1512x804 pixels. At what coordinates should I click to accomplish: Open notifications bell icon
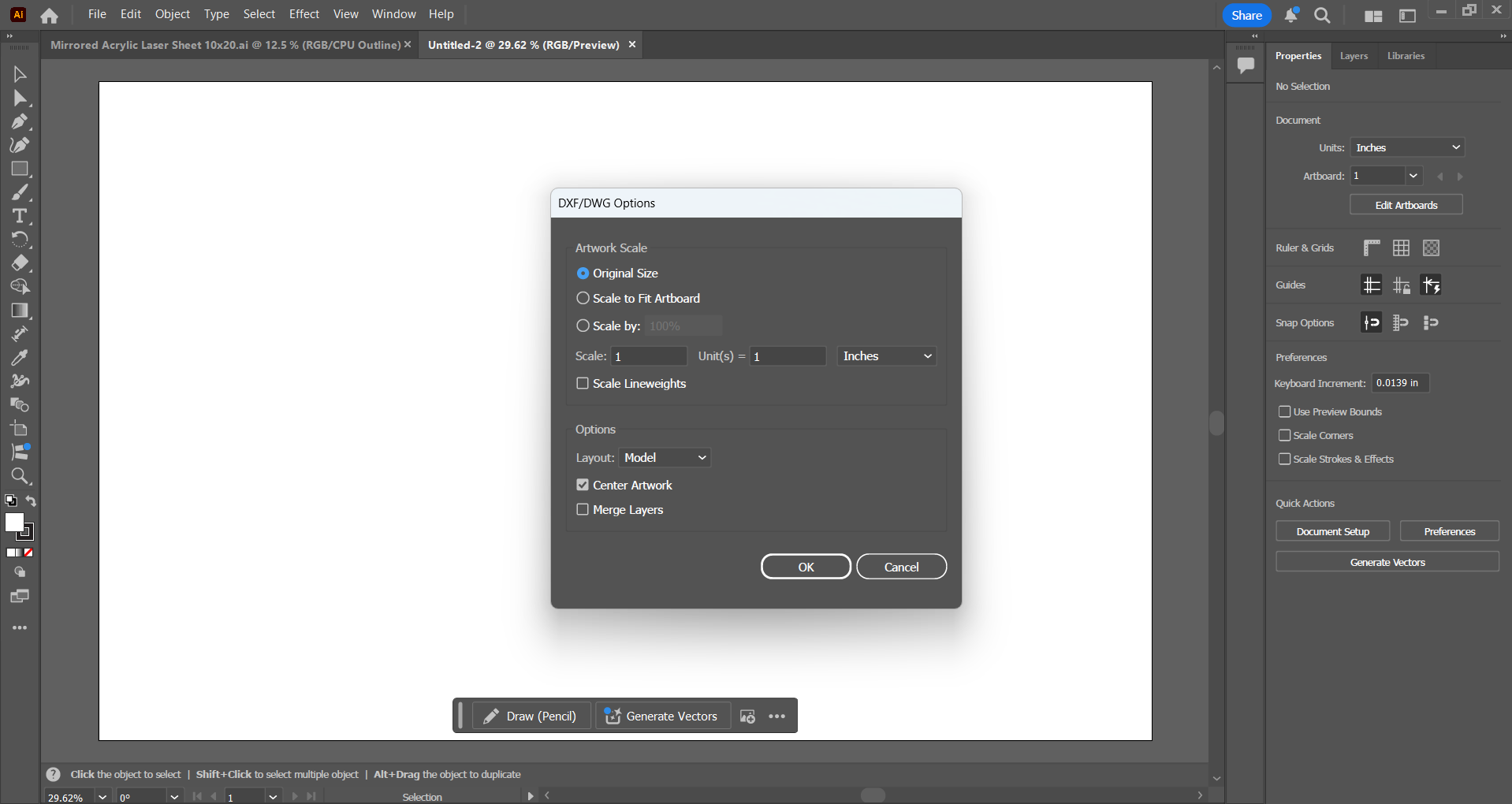click(1291, 15)
